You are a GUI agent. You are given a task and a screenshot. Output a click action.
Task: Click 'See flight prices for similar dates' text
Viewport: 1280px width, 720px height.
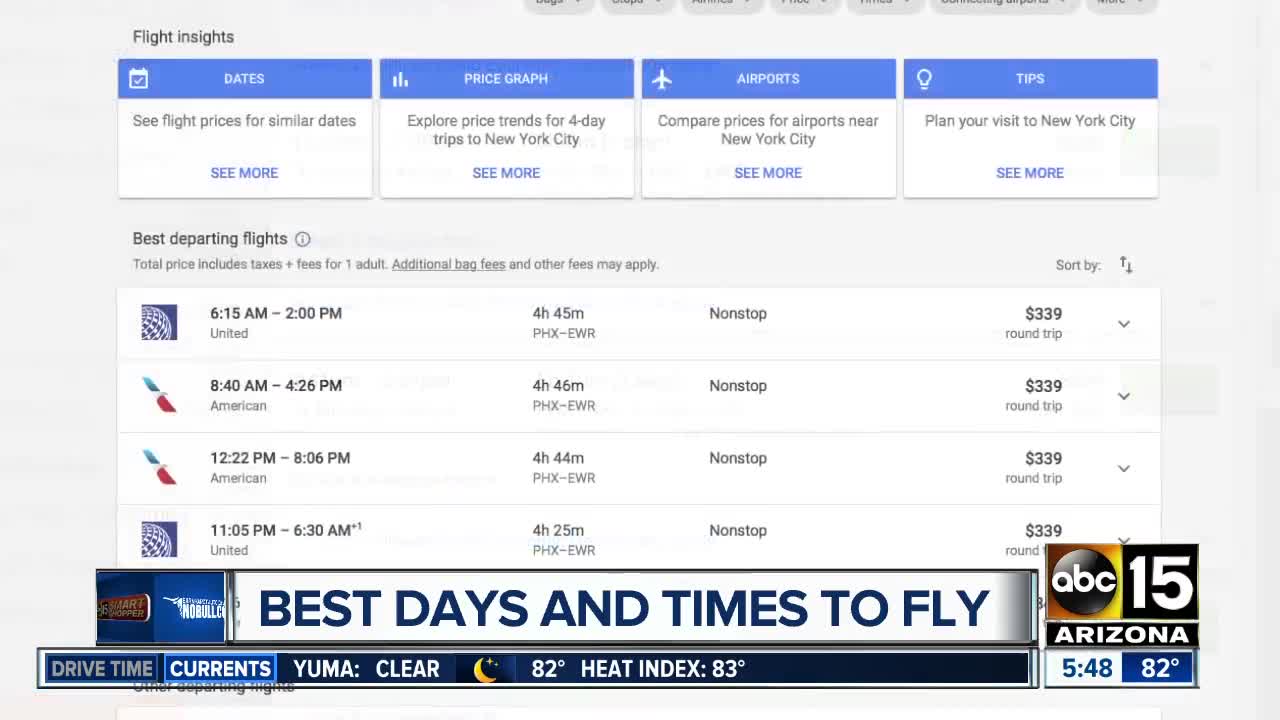point(244,120)
